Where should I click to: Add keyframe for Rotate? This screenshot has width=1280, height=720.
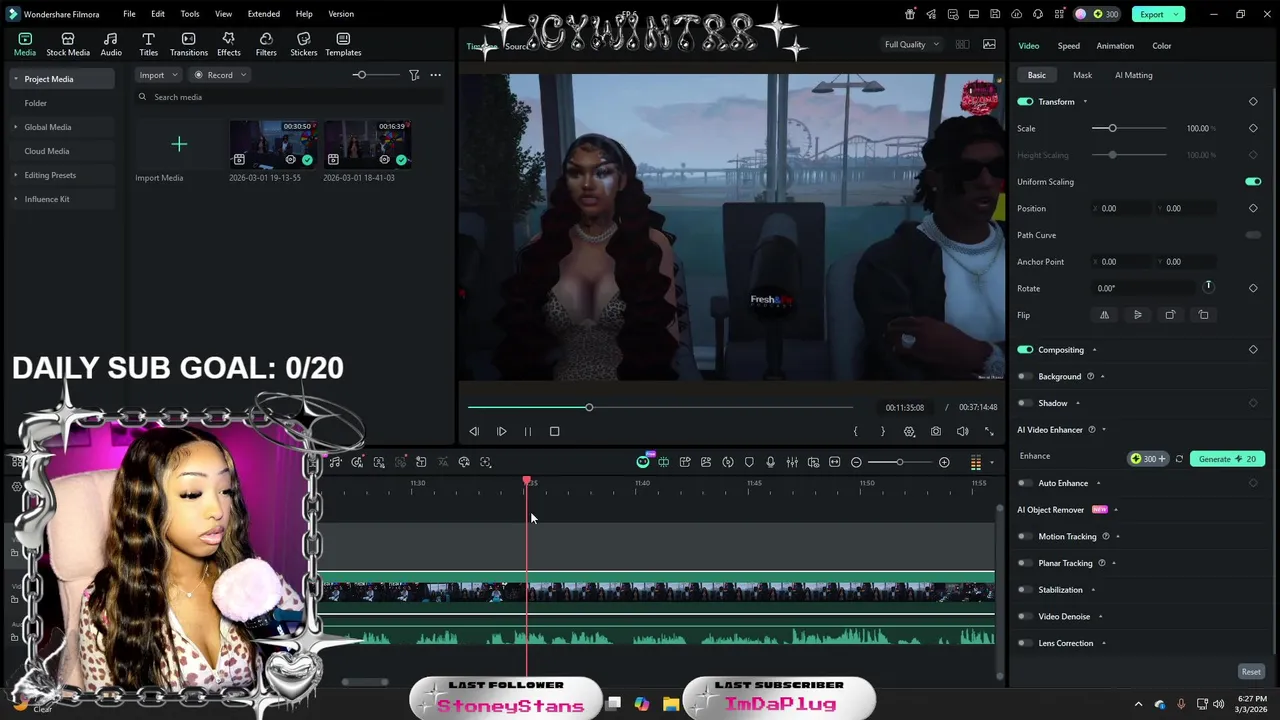1253,288
